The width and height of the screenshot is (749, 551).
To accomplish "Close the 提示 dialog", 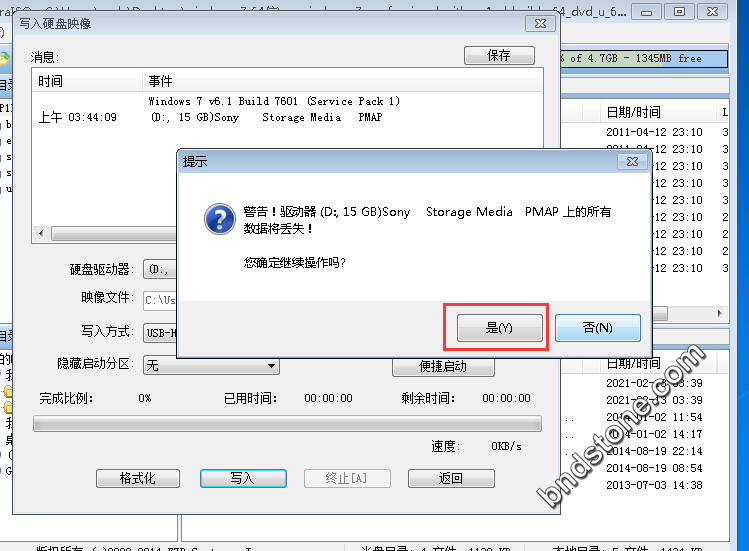I will pyautogui.click(x=632, y=162).
